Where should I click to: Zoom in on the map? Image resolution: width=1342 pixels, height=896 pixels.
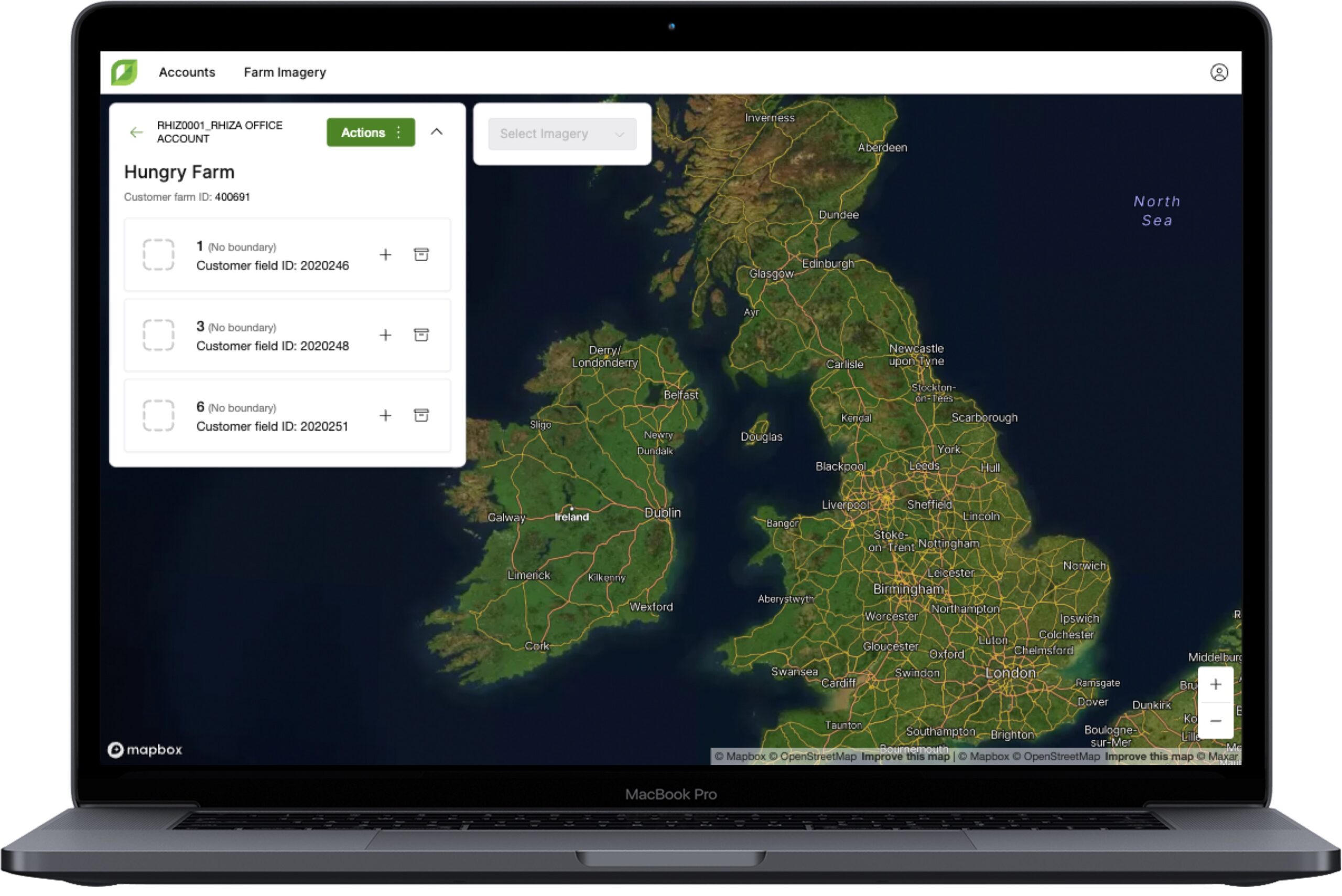[1215, 685]
